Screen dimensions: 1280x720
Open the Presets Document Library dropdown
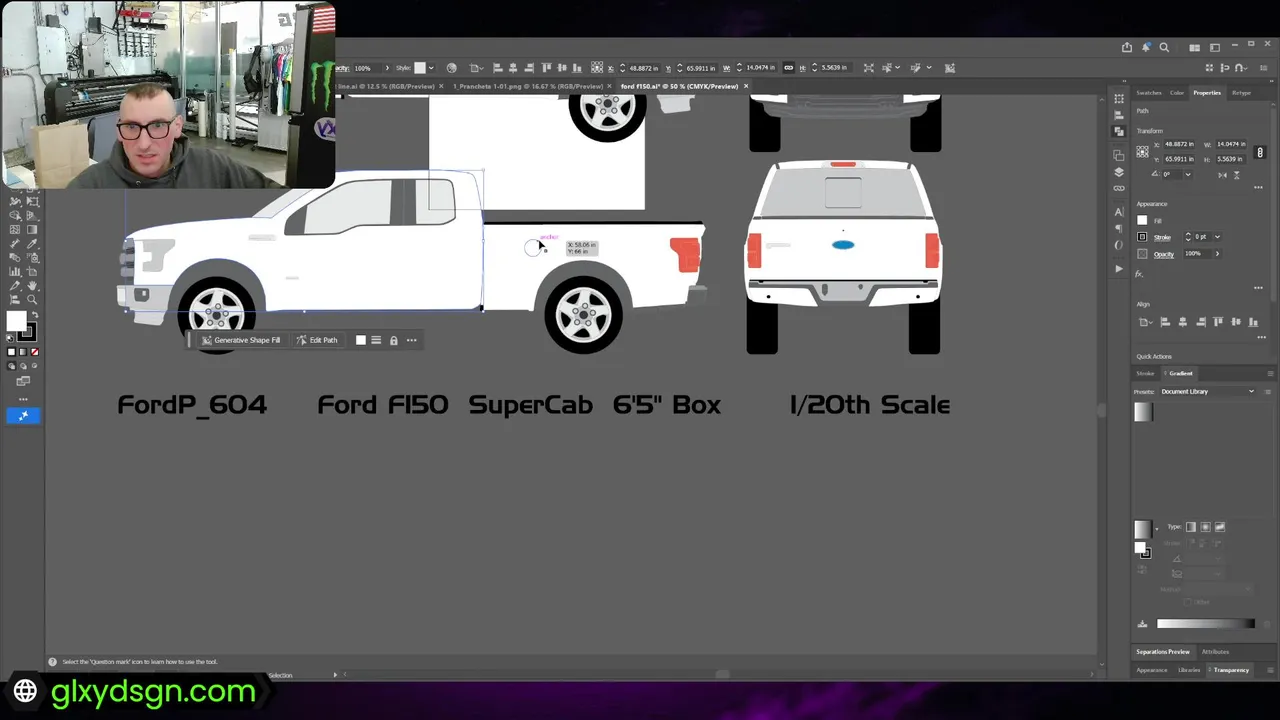(x=1208, y=392)
